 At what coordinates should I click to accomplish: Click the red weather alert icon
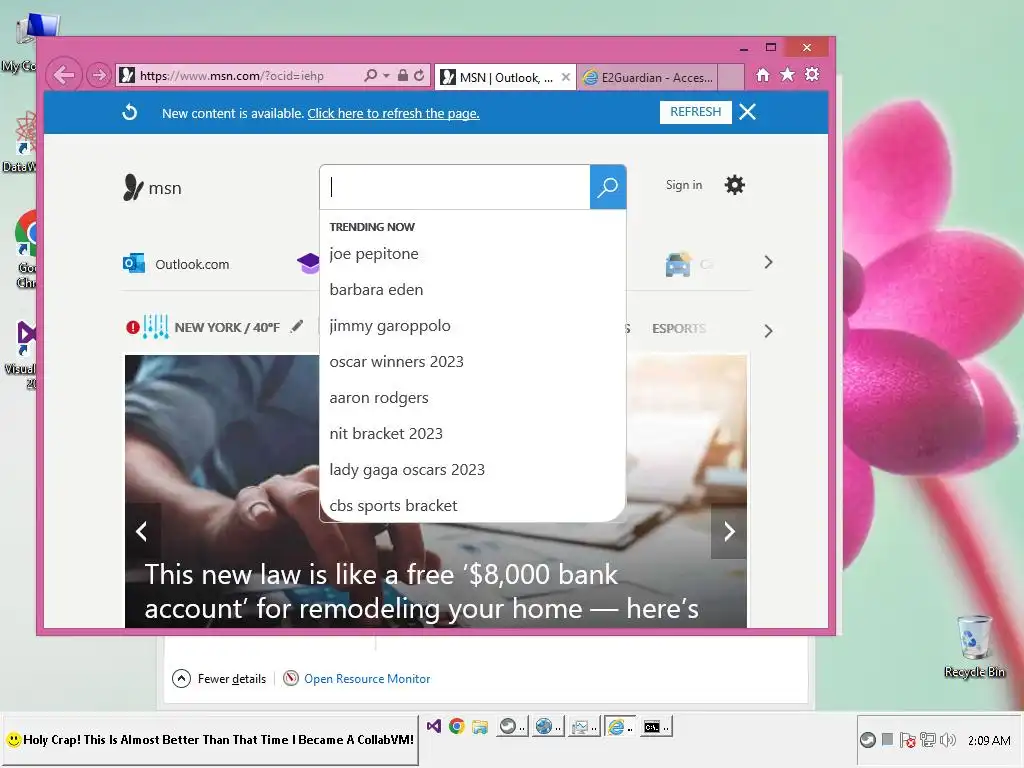[133, 327]
